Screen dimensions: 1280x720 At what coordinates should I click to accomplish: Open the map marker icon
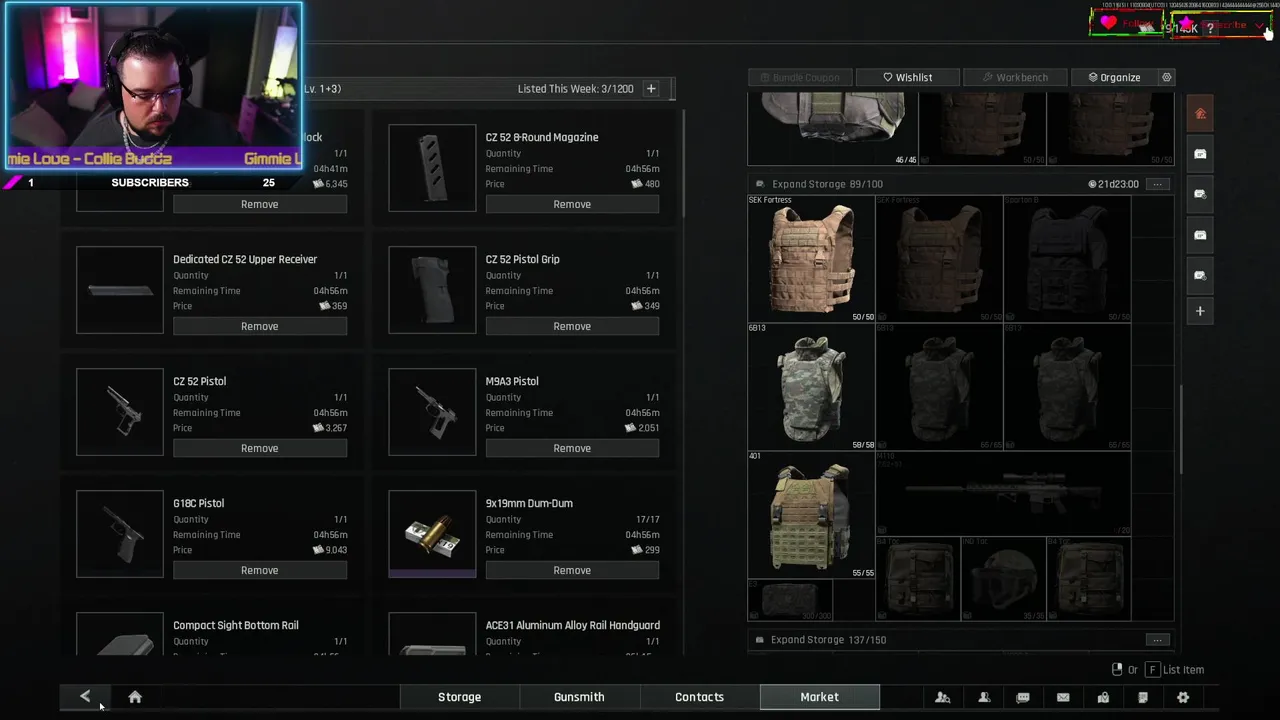click(x=1103, y=697)
